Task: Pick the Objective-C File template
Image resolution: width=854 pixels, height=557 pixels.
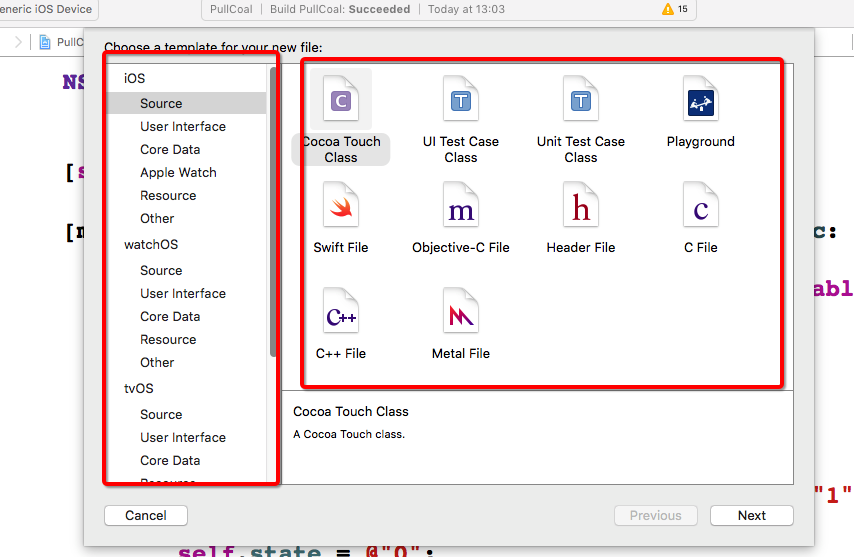Action: coord(461,218)
